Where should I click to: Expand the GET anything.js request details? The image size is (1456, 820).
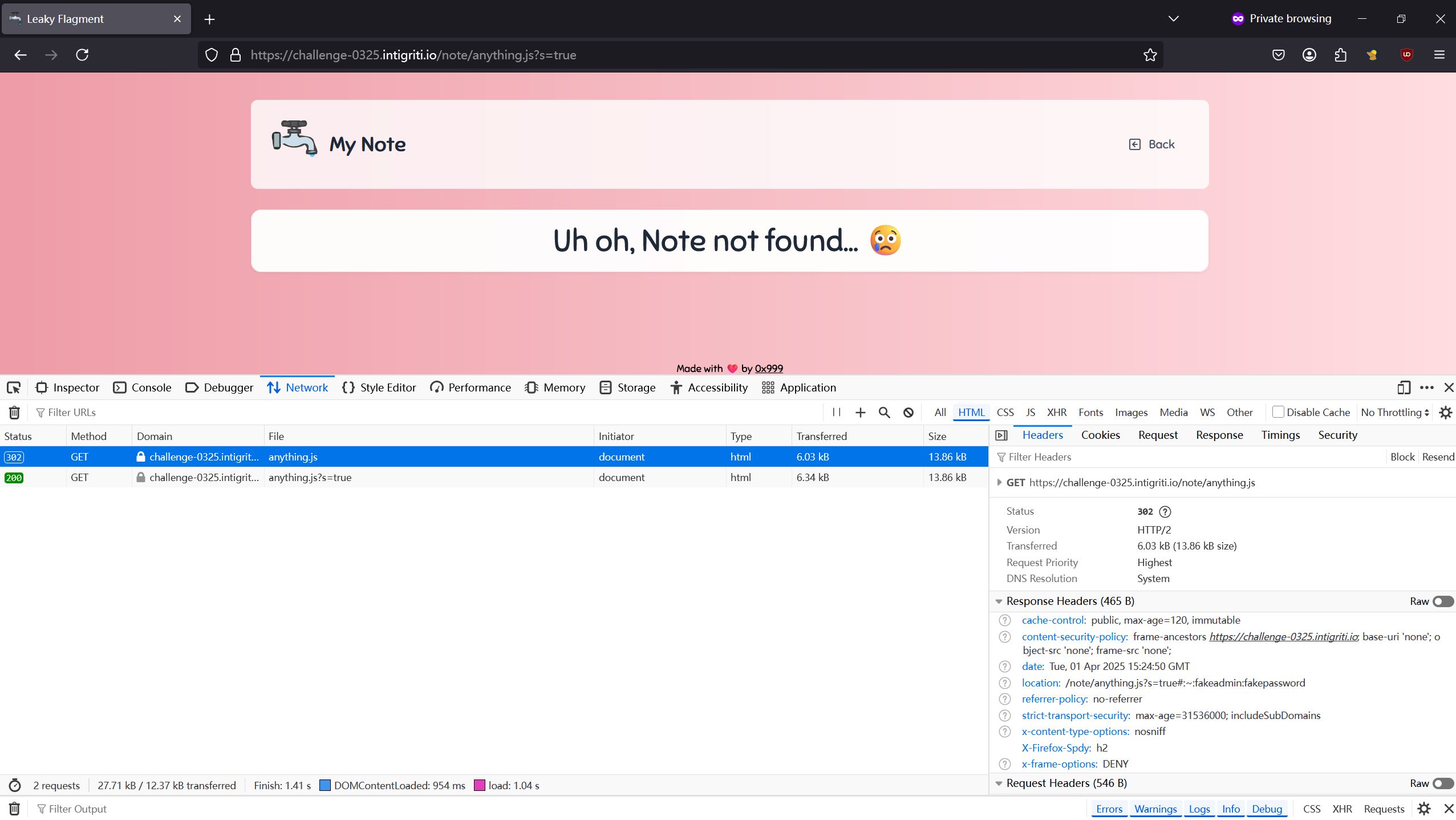click(999, 482)
